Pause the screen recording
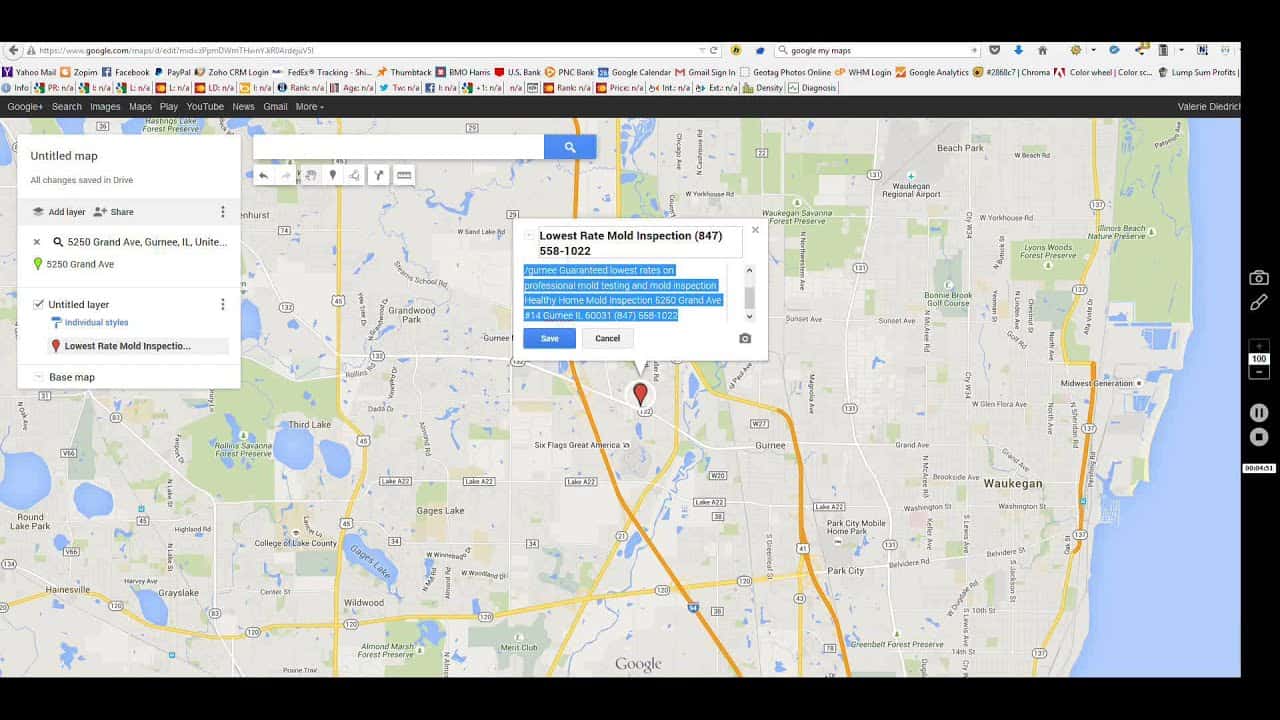Viewport: 1280px width, 720px height. point(1259,412)
